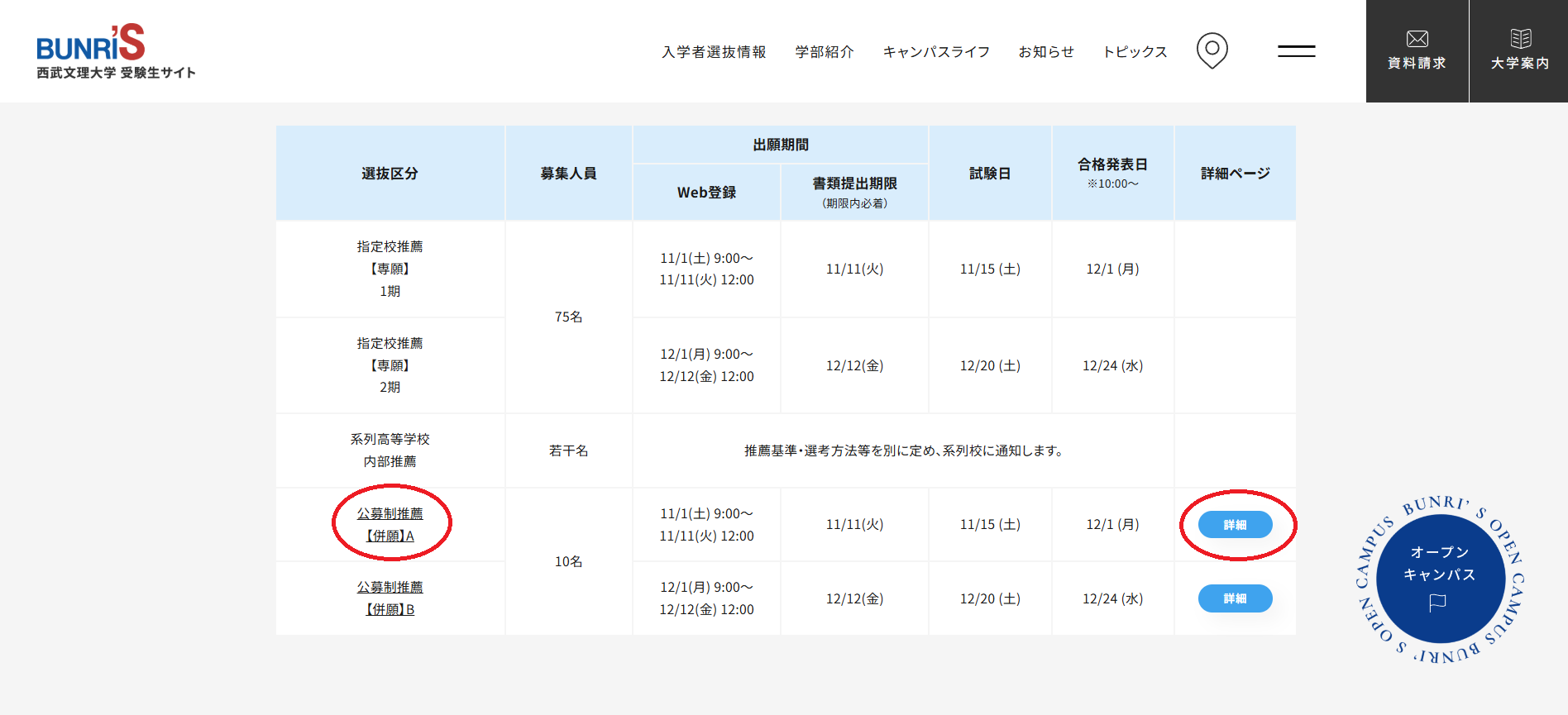Click the BUNRI'S site logo
Image resolution: width=1568 pixels, height=715 pixels.
(x=116, y=51)
